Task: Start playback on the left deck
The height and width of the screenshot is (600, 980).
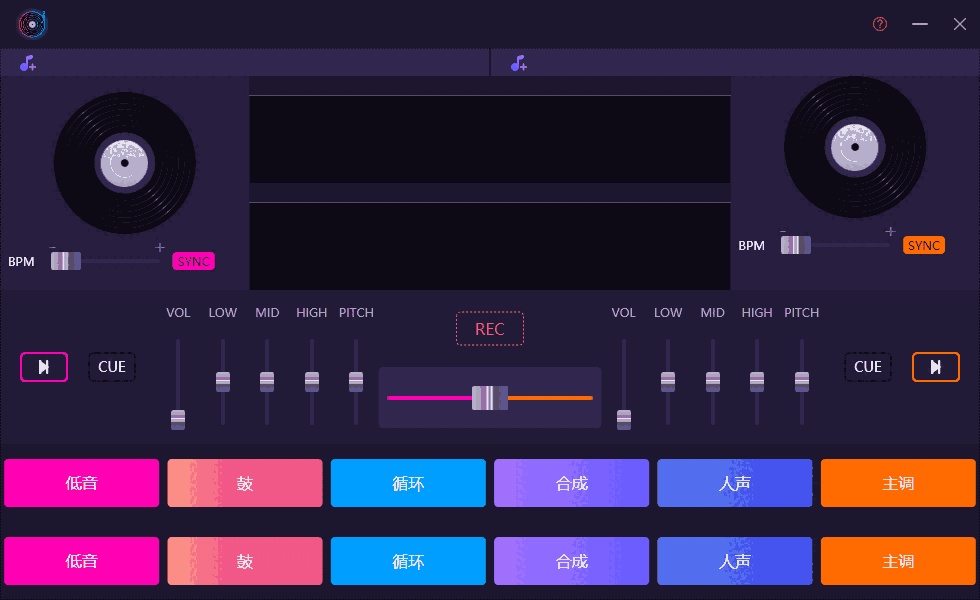Action: tap(44, 367)
